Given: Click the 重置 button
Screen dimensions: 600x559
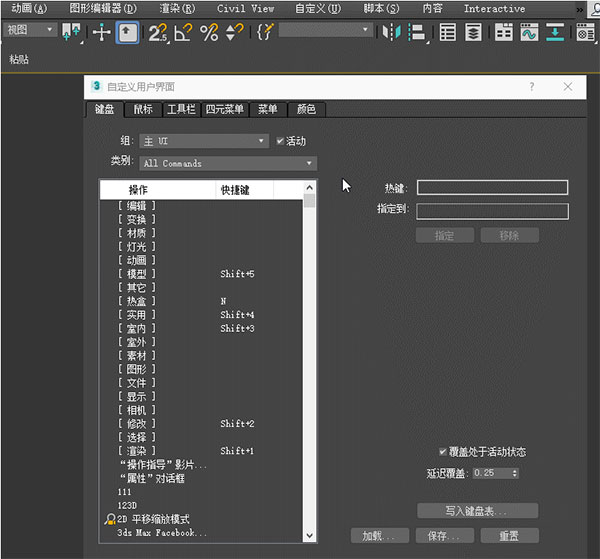Looking at the screenshot, I should [509, 536].
